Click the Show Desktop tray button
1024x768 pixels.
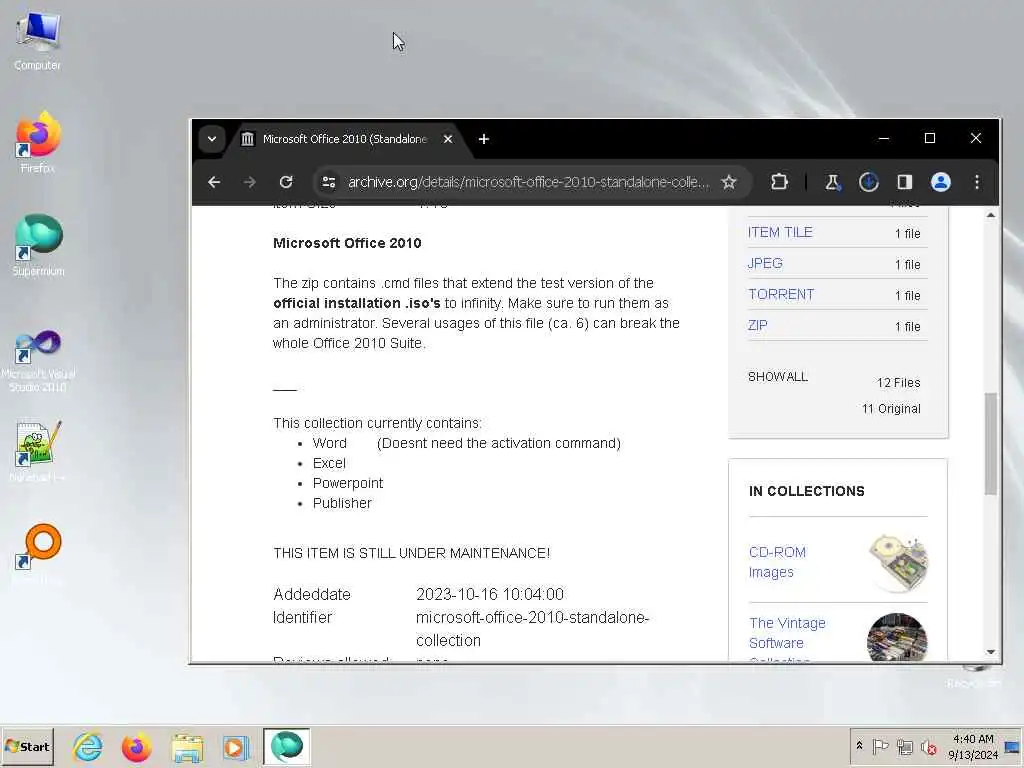(x=1014, y=746)
